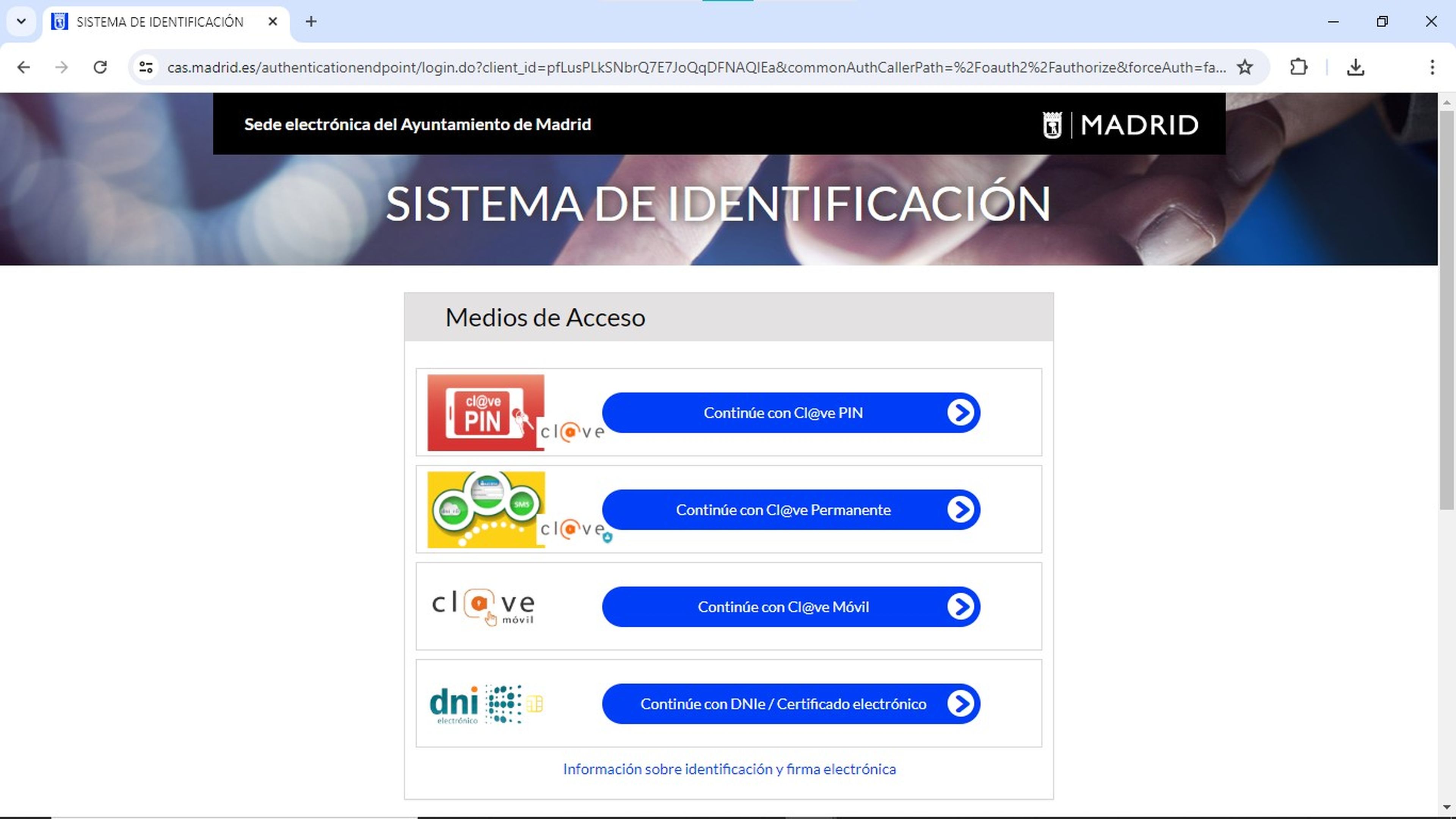Viewport: 1456px width, 819px height.
Task: Continue with Cl@ve PIN button
Action: coord(791,413)
